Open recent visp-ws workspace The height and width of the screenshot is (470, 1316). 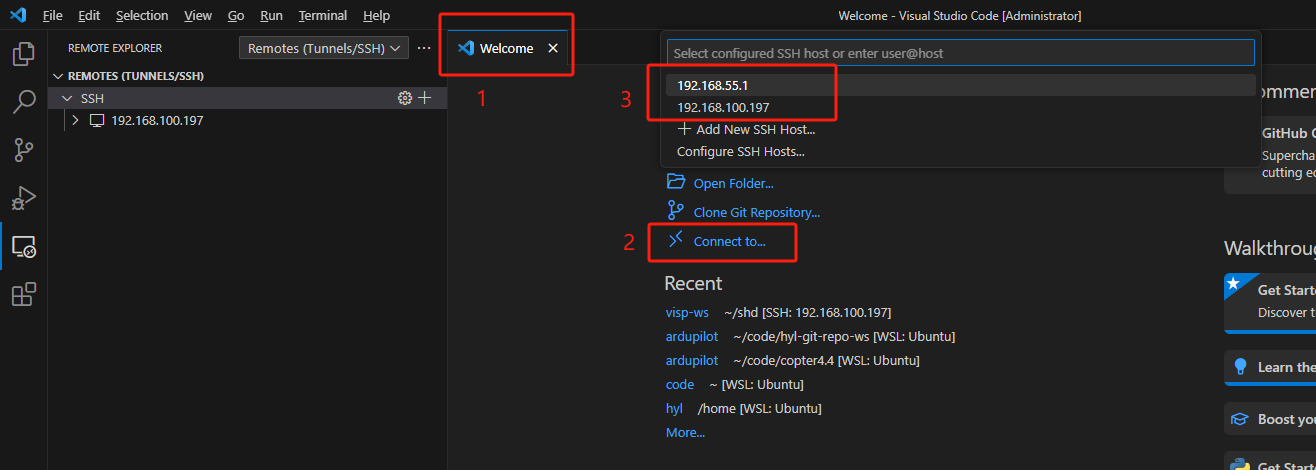coord(686,312)
